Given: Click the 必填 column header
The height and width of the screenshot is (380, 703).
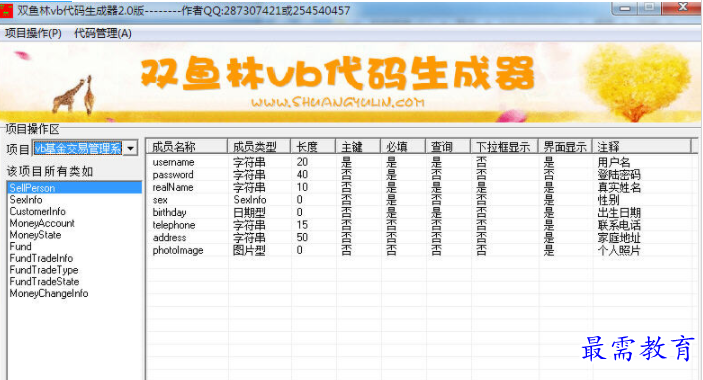Looking at the screenshot, I should click(x=403, y=147).
